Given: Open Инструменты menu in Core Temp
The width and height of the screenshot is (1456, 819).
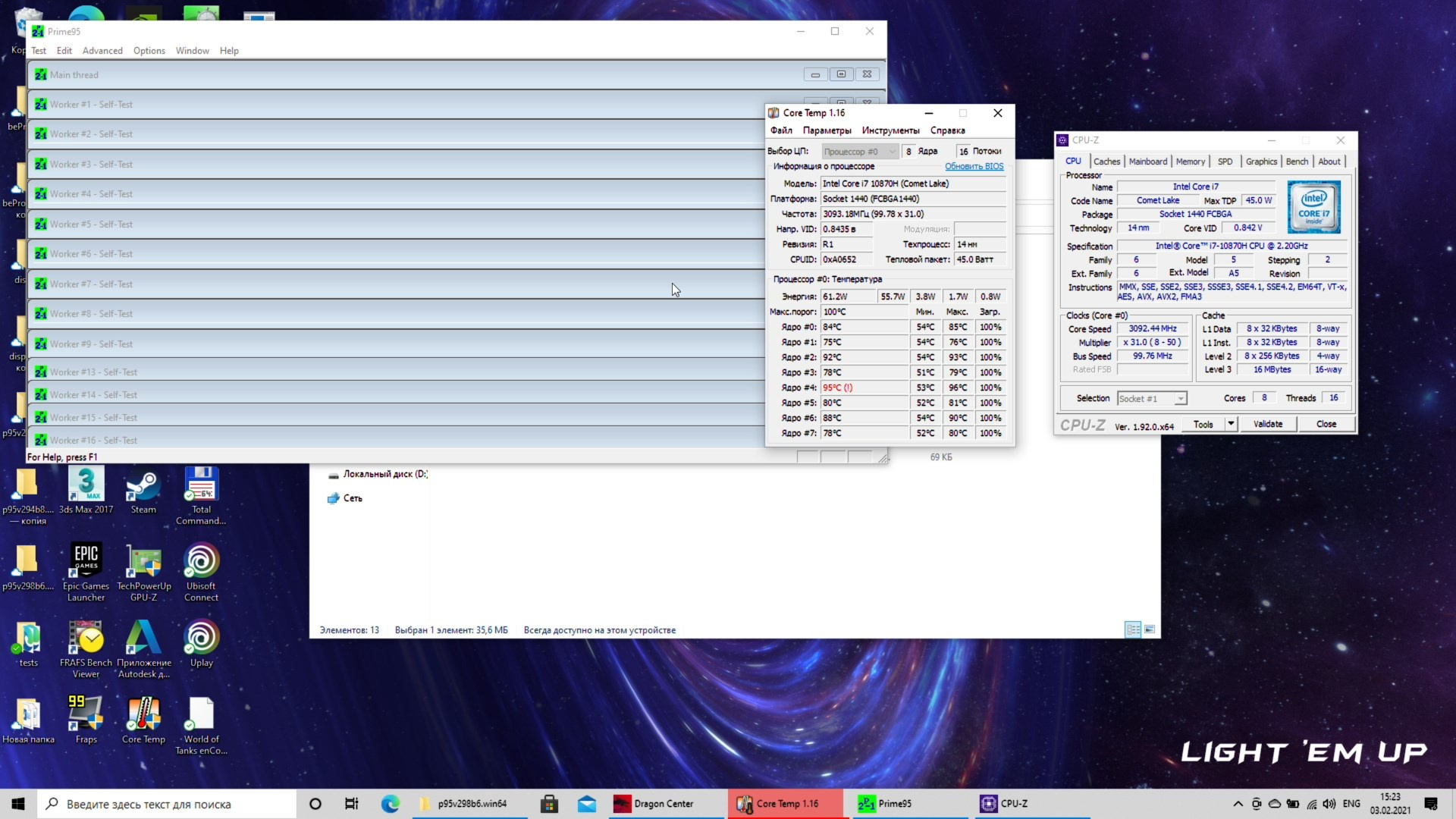Looking at the screenshot, I should [x=890, y=130].
